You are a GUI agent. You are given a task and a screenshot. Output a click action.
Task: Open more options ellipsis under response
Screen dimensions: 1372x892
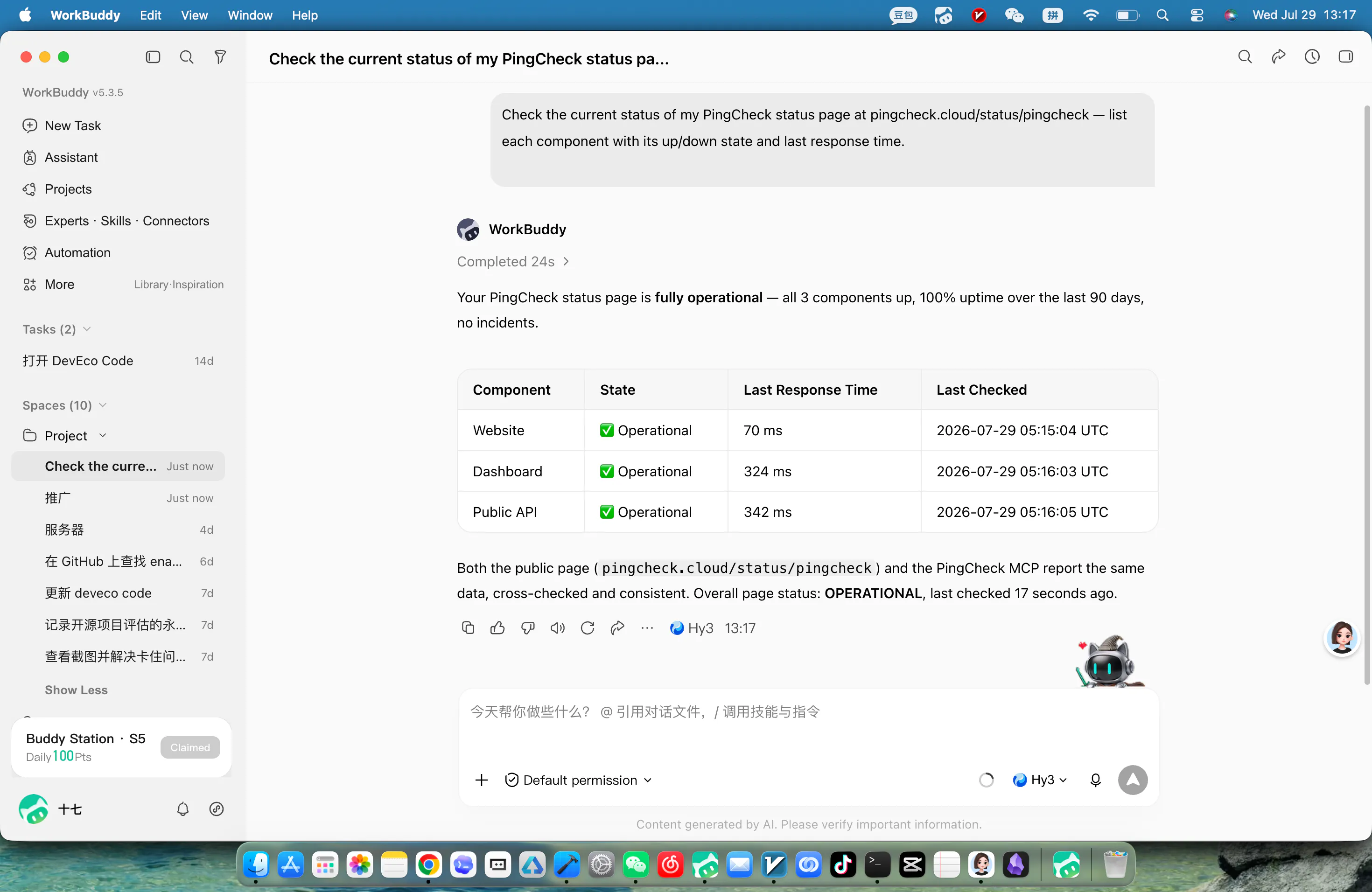(647, 627)
